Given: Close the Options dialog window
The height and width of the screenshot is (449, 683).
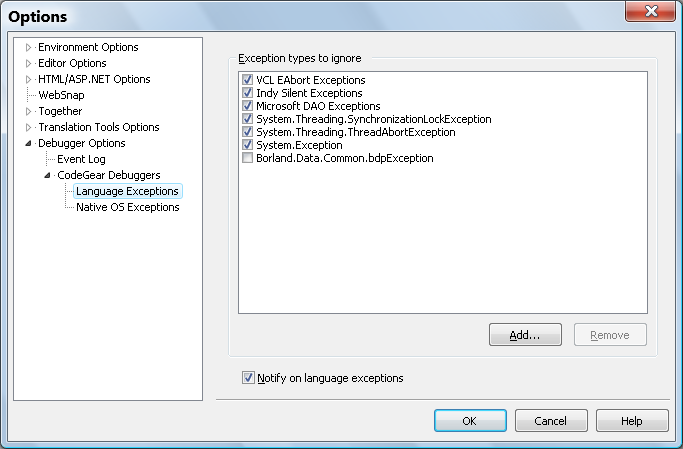Looking at the screenshot, I should [651, 11].
